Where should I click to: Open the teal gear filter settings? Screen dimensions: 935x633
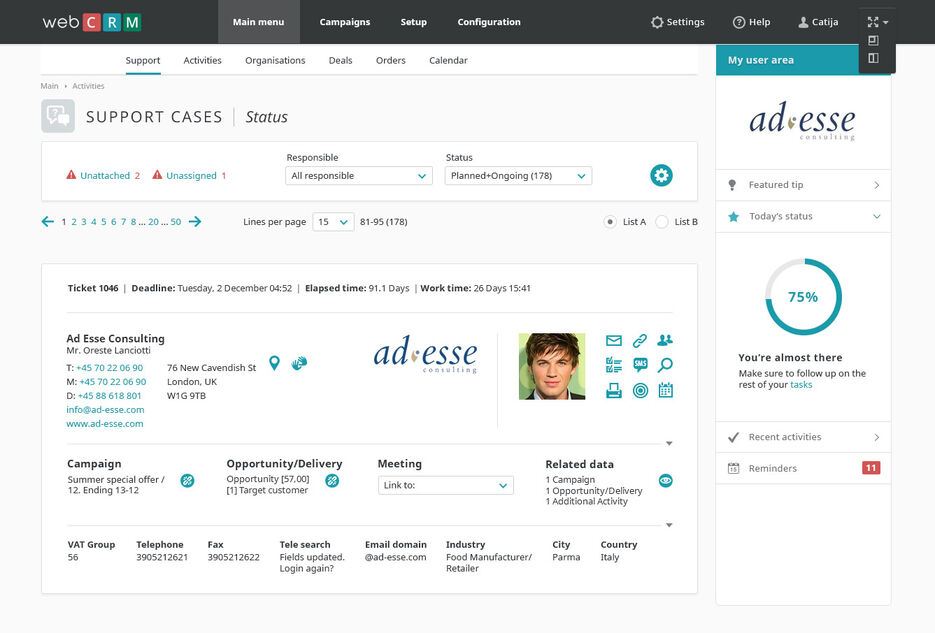pyautogui.click(x=661, y=175)
